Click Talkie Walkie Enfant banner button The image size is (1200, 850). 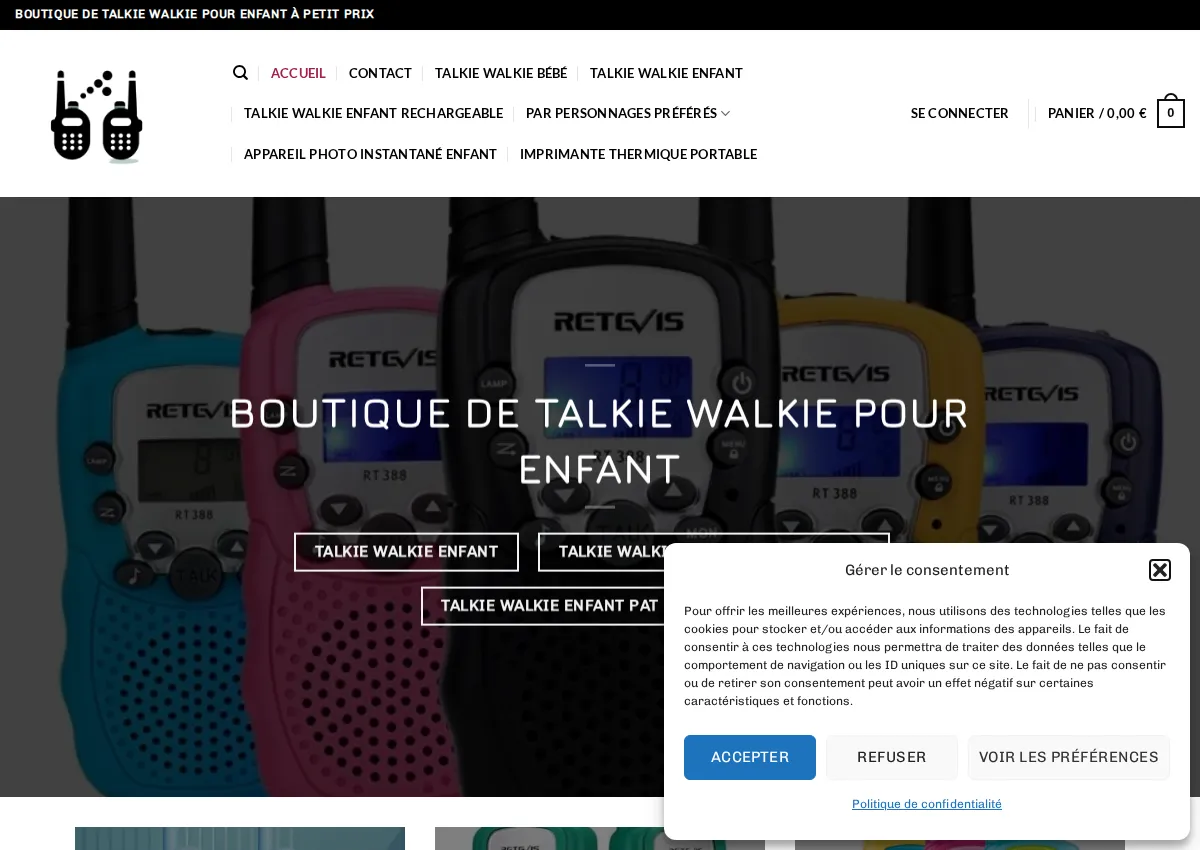click(406, 552)
